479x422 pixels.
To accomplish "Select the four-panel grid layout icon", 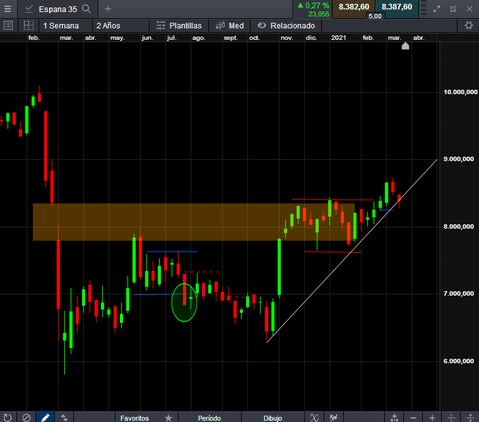I will point(28,26).
